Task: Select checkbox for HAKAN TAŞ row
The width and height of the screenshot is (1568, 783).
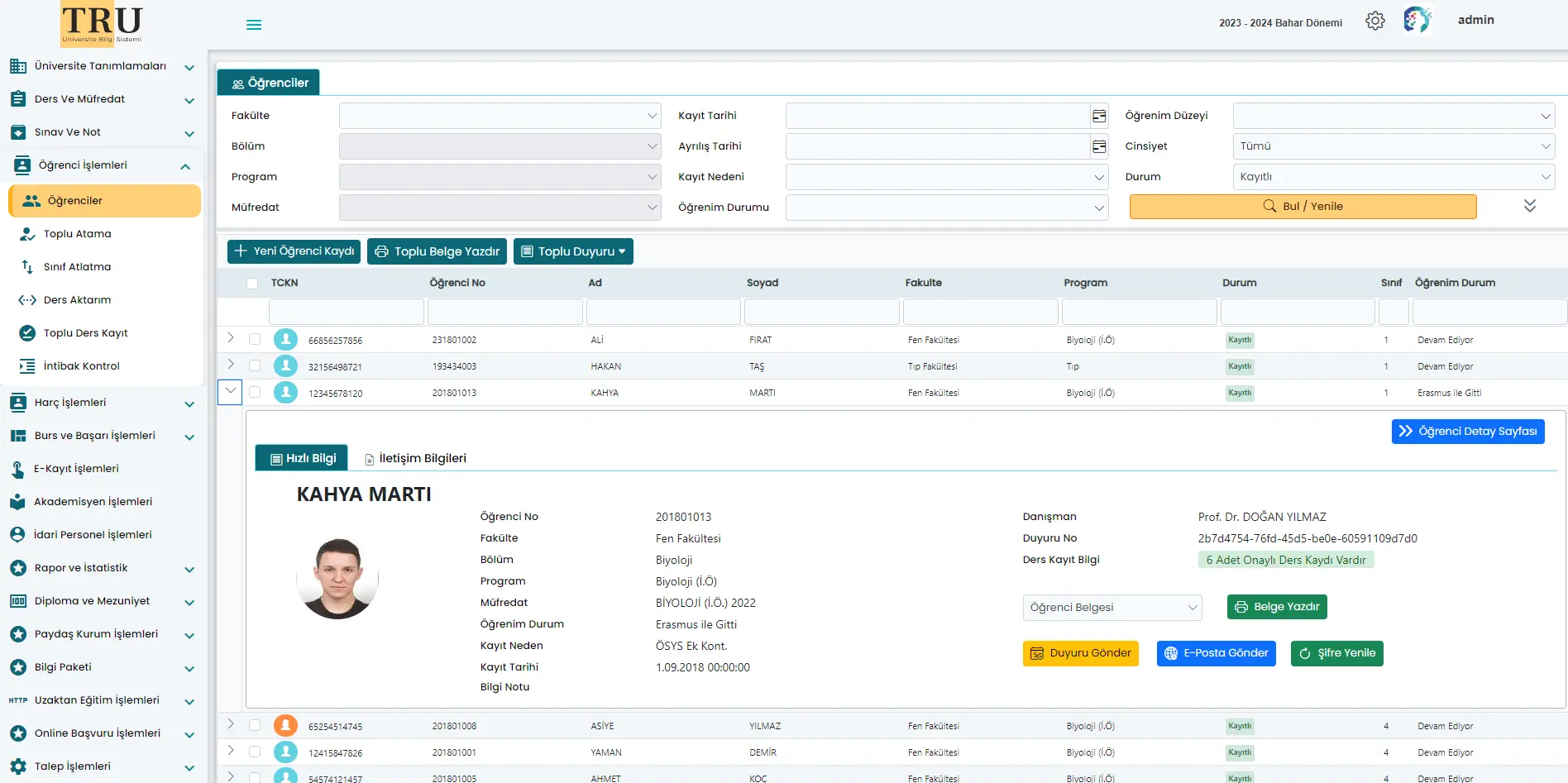Action: tap(255, 365)
